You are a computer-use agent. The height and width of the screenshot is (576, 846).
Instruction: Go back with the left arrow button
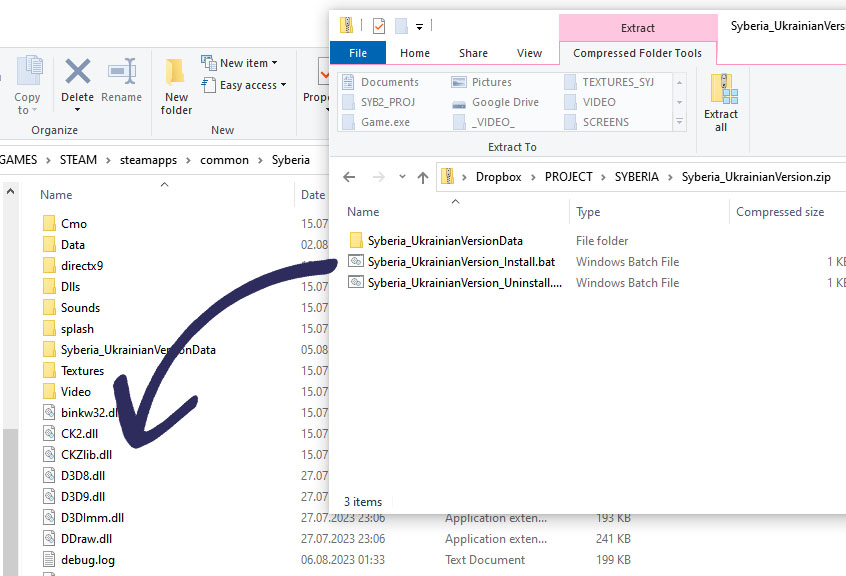click(349, 177)
